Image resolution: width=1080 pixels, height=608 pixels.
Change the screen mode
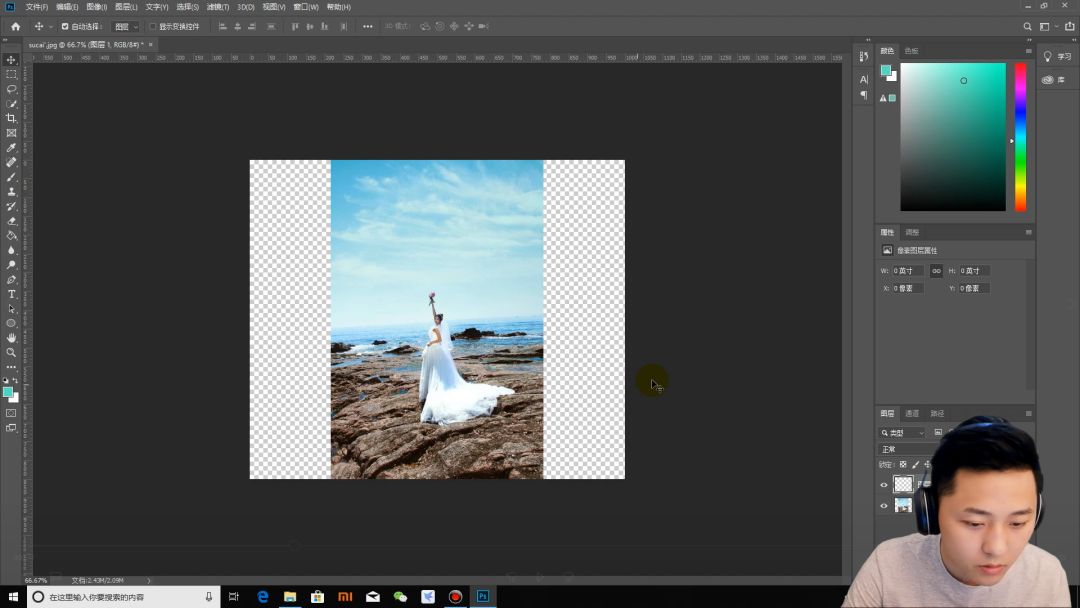(11, 428)
